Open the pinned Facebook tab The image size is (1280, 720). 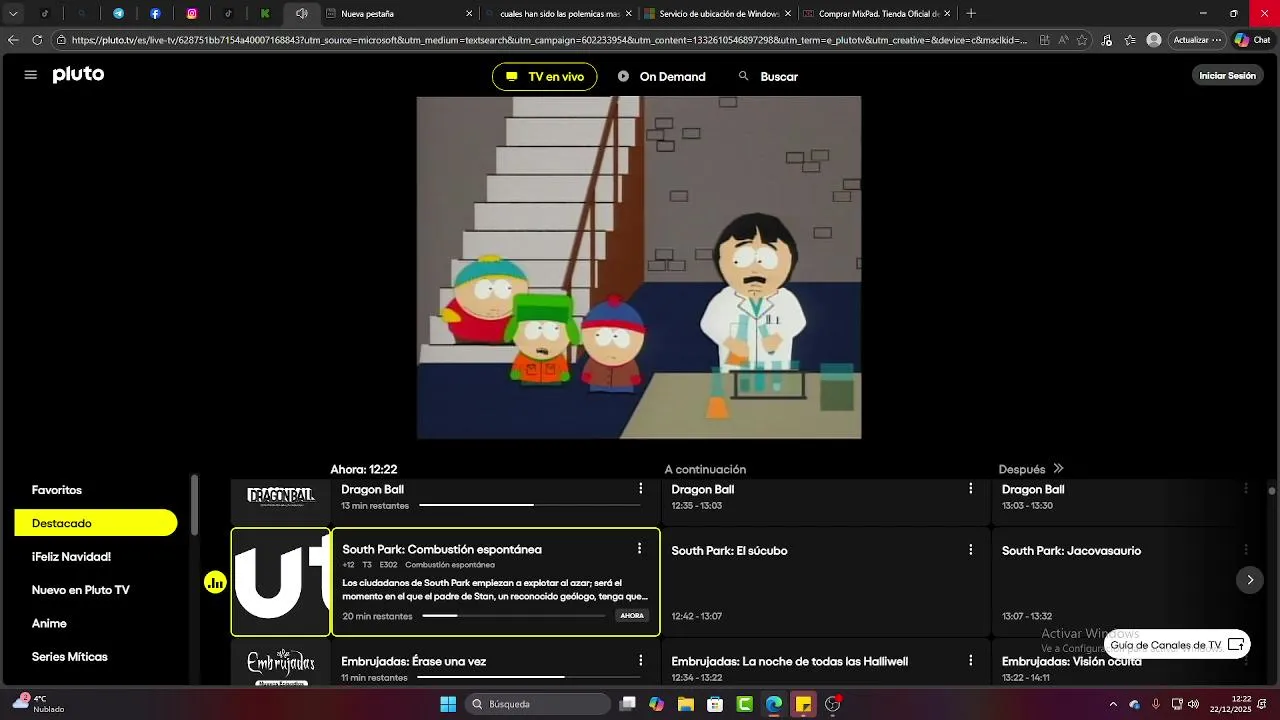point(155,14)
